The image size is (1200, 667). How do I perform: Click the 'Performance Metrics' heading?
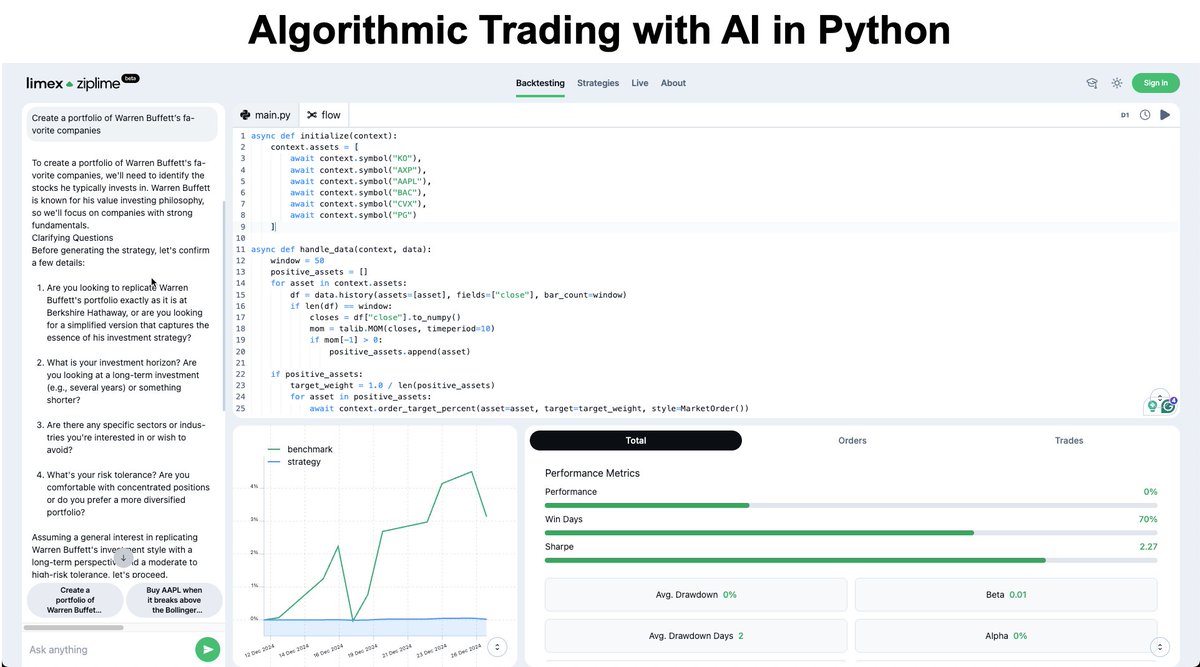point(592,473)
